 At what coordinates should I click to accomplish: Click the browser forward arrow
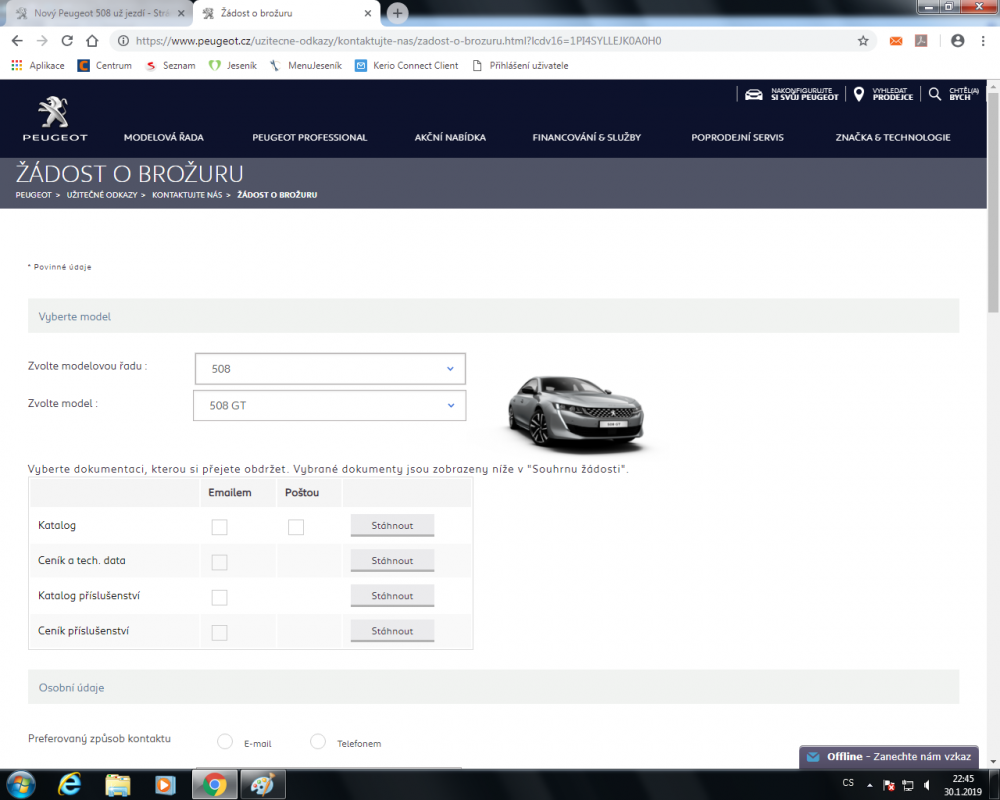pyautogui.click(x=42, y=41)
